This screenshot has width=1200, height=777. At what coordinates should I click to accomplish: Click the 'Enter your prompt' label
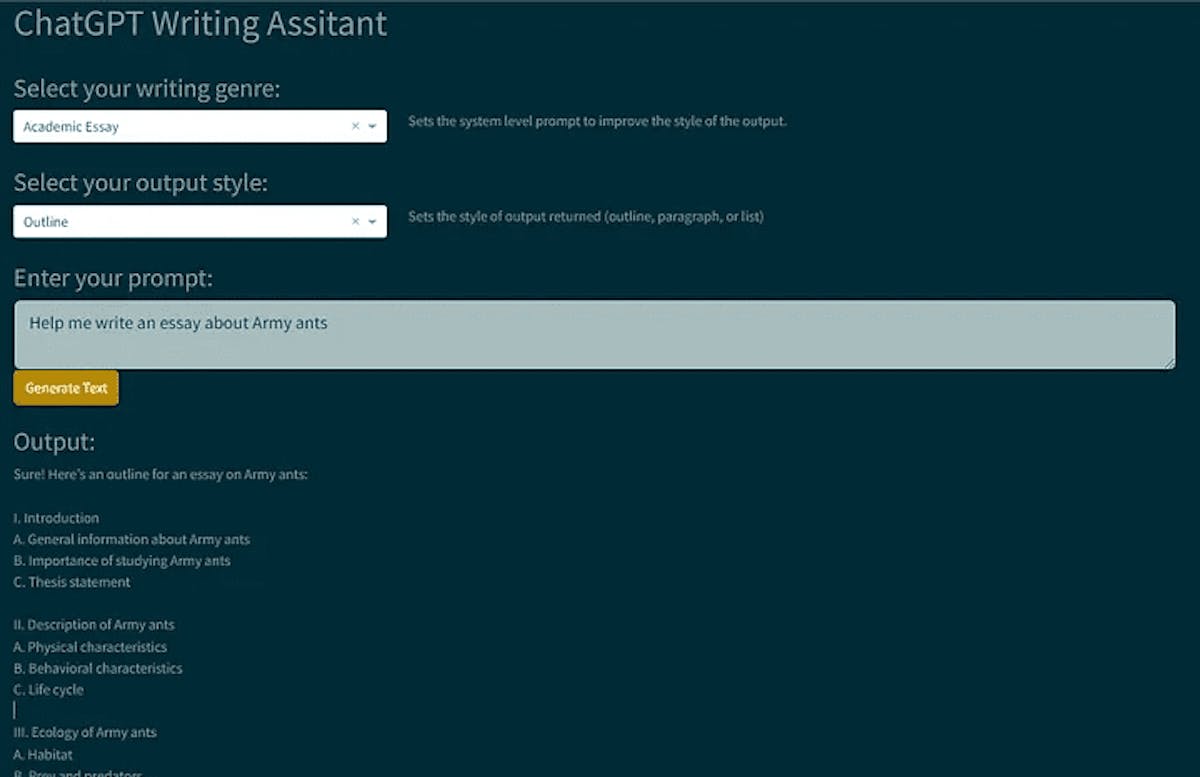coord(113,279)
